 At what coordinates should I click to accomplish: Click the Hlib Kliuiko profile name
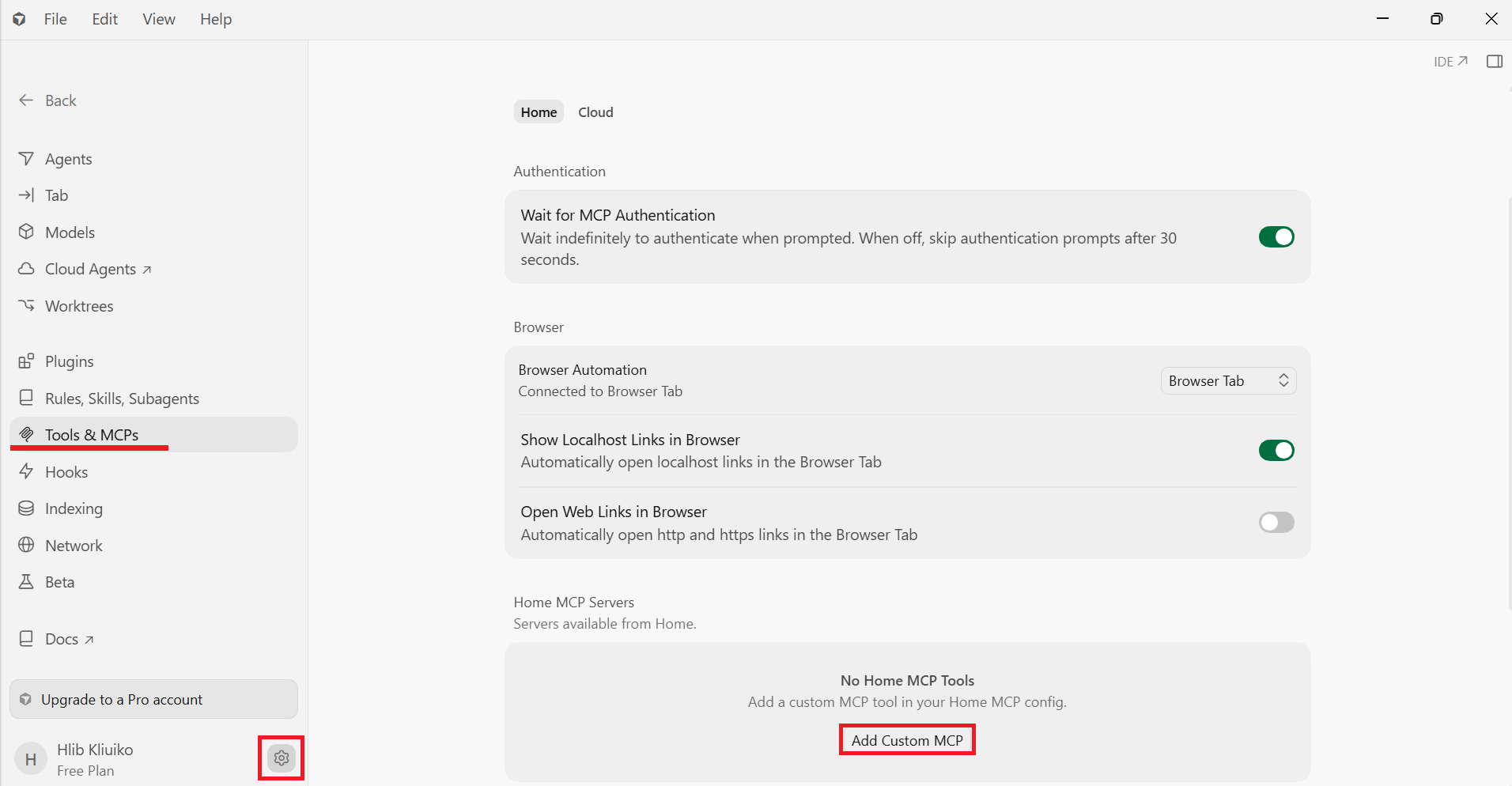(95, 750)
